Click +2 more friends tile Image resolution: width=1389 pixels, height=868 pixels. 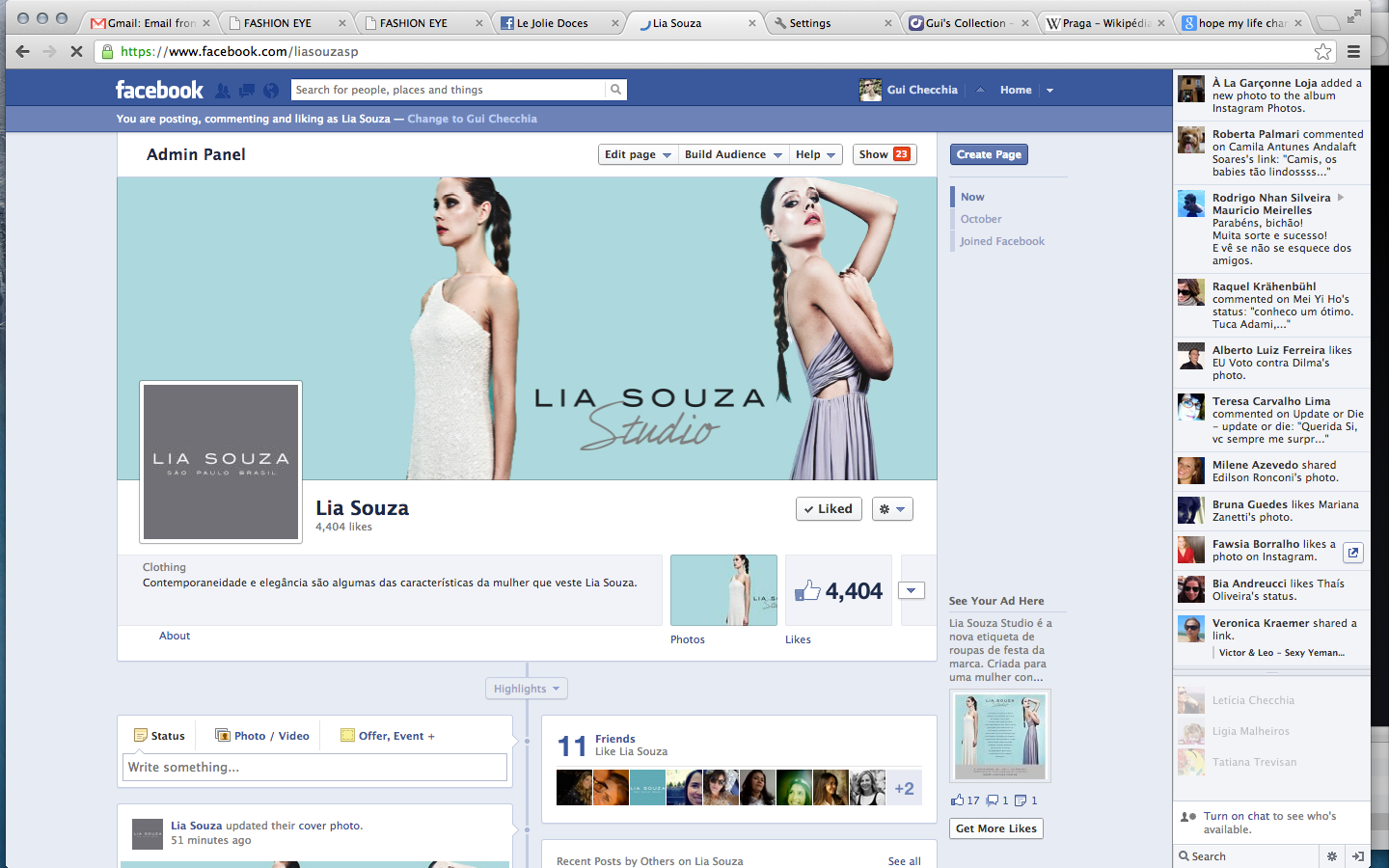[x=904, y=788]
